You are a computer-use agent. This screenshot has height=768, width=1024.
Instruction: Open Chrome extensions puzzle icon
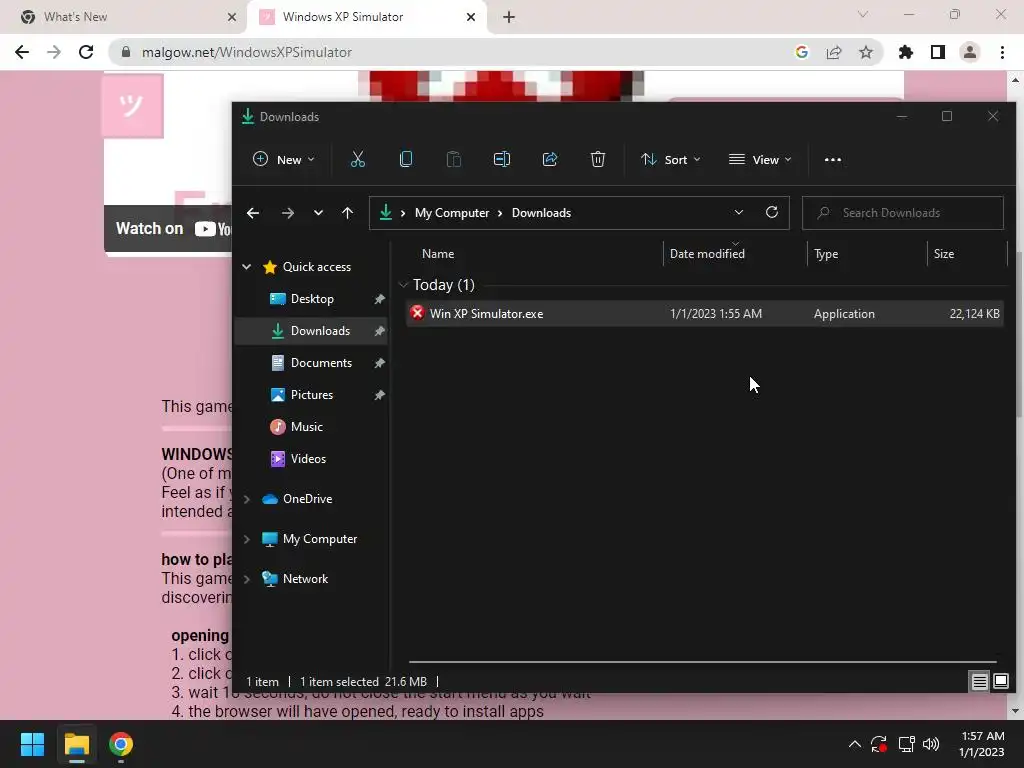coord(906,52)
